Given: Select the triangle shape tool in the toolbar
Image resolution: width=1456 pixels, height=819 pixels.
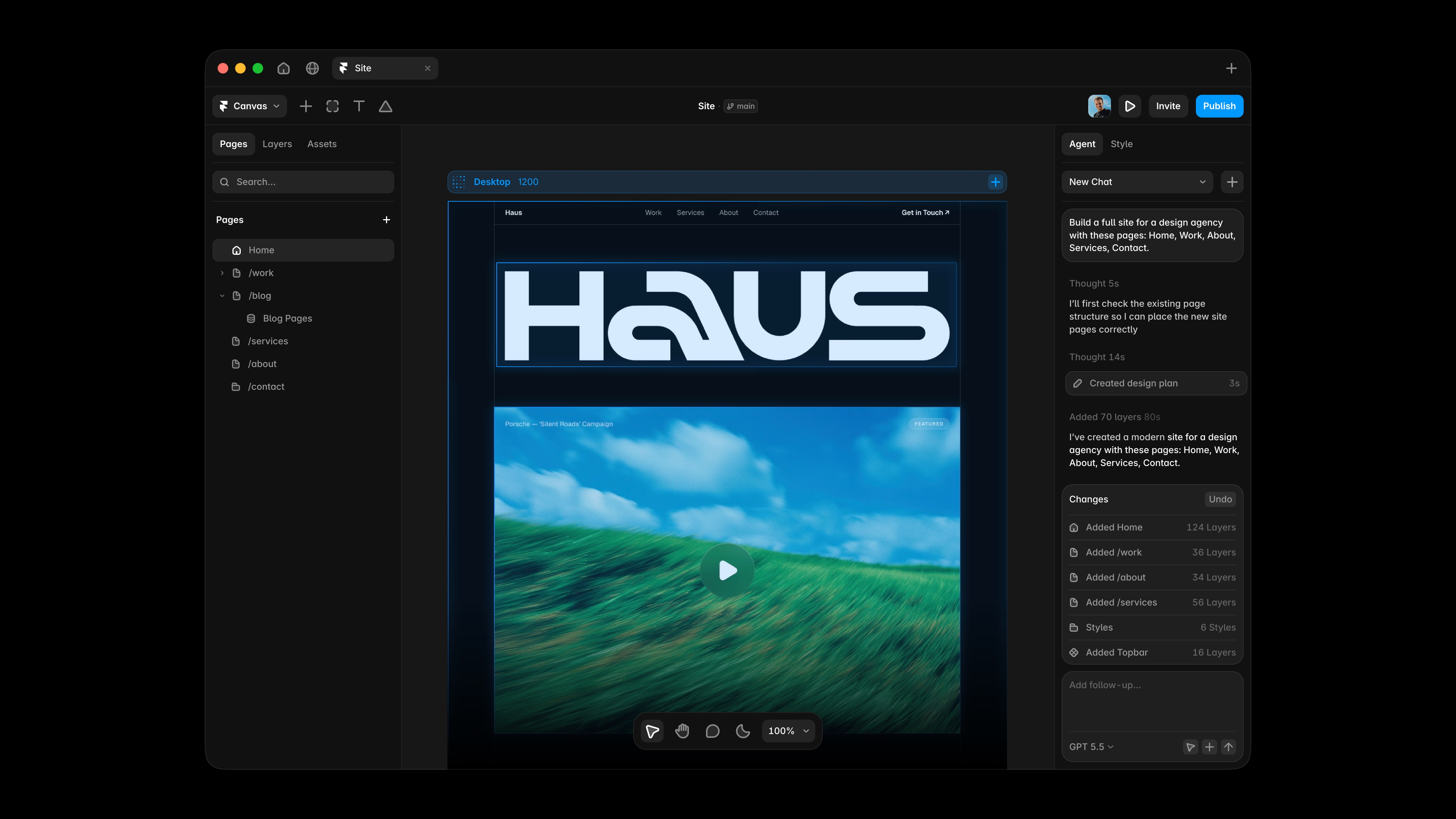Looking at the screenshot, I should [386, 106].
